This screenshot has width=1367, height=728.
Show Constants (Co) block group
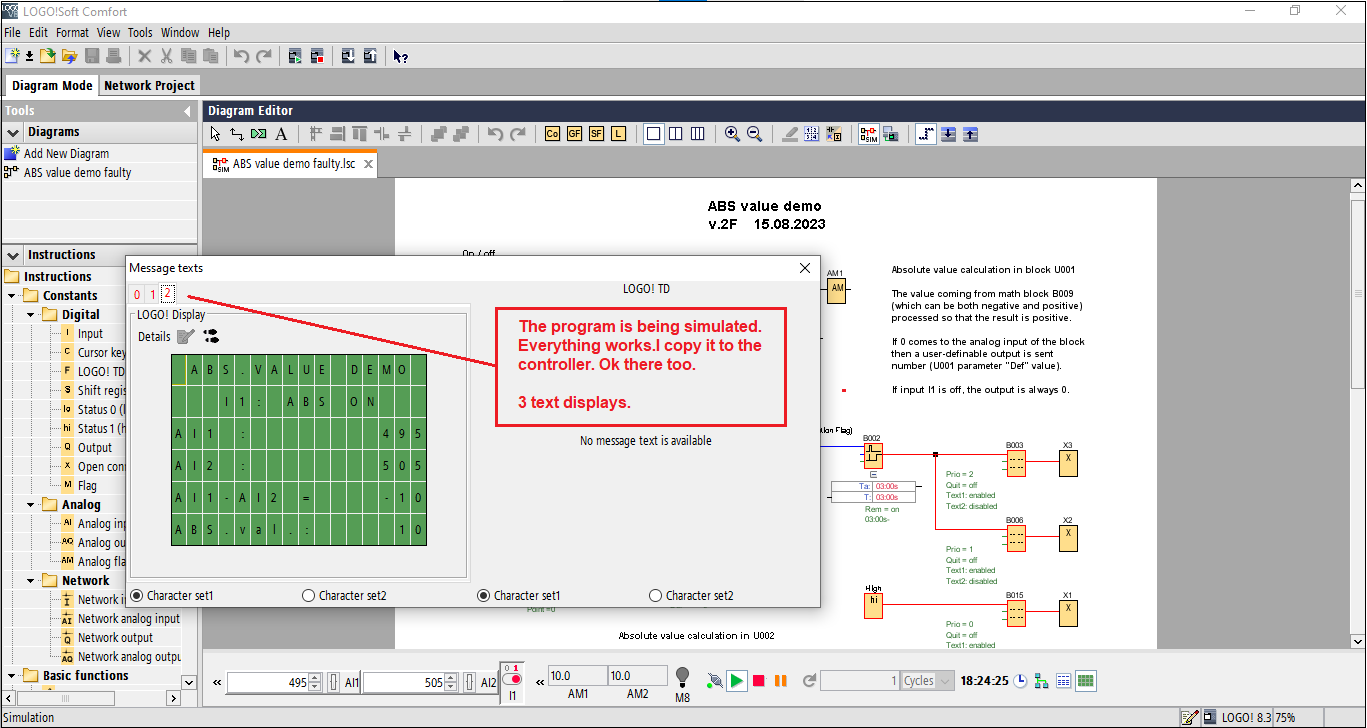(552, 134)
